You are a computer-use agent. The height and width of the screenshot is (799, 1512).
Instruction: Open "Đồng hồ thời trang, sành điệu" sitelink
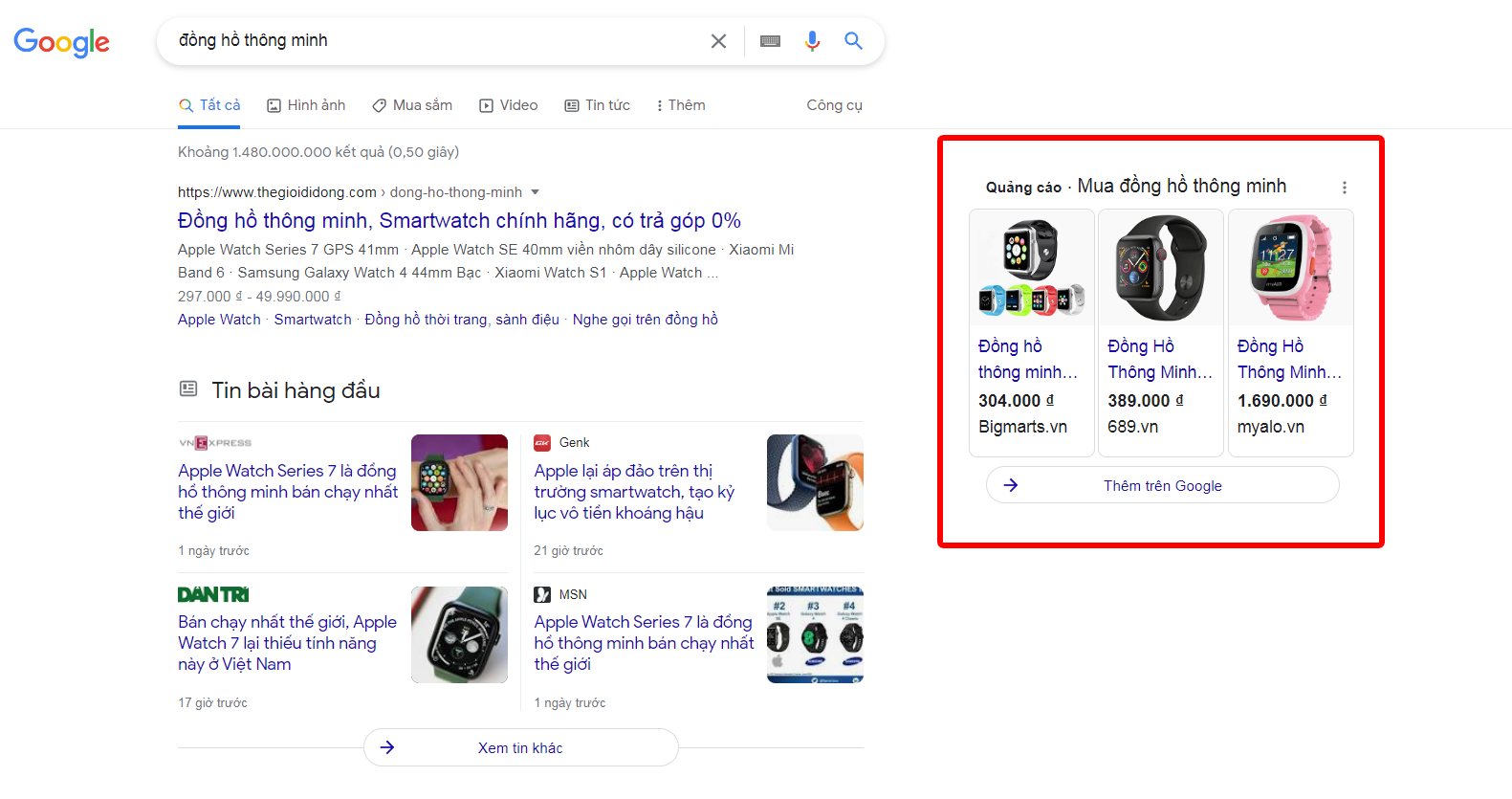pos(462,320)
